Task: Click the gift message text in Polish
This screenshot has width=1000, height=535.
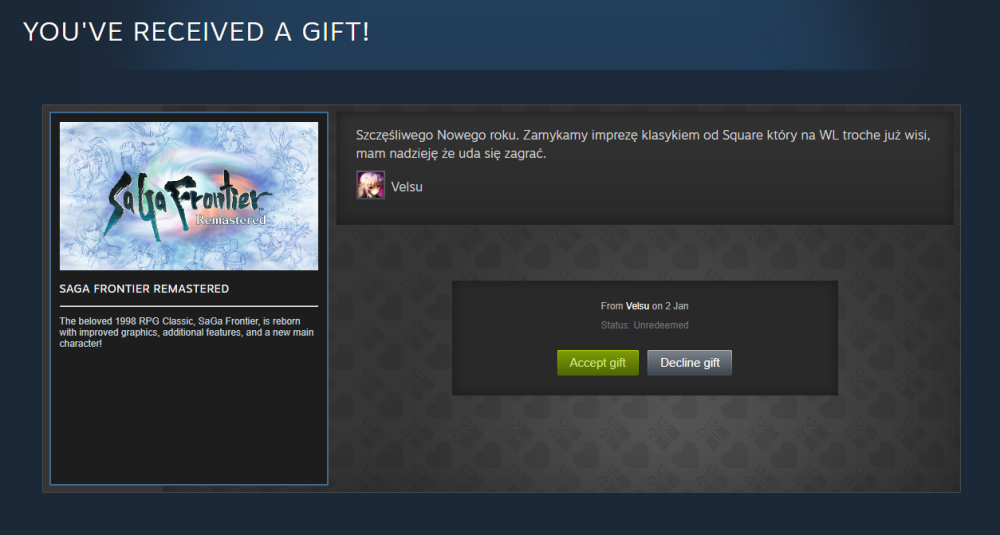Action: click(643, 144)
